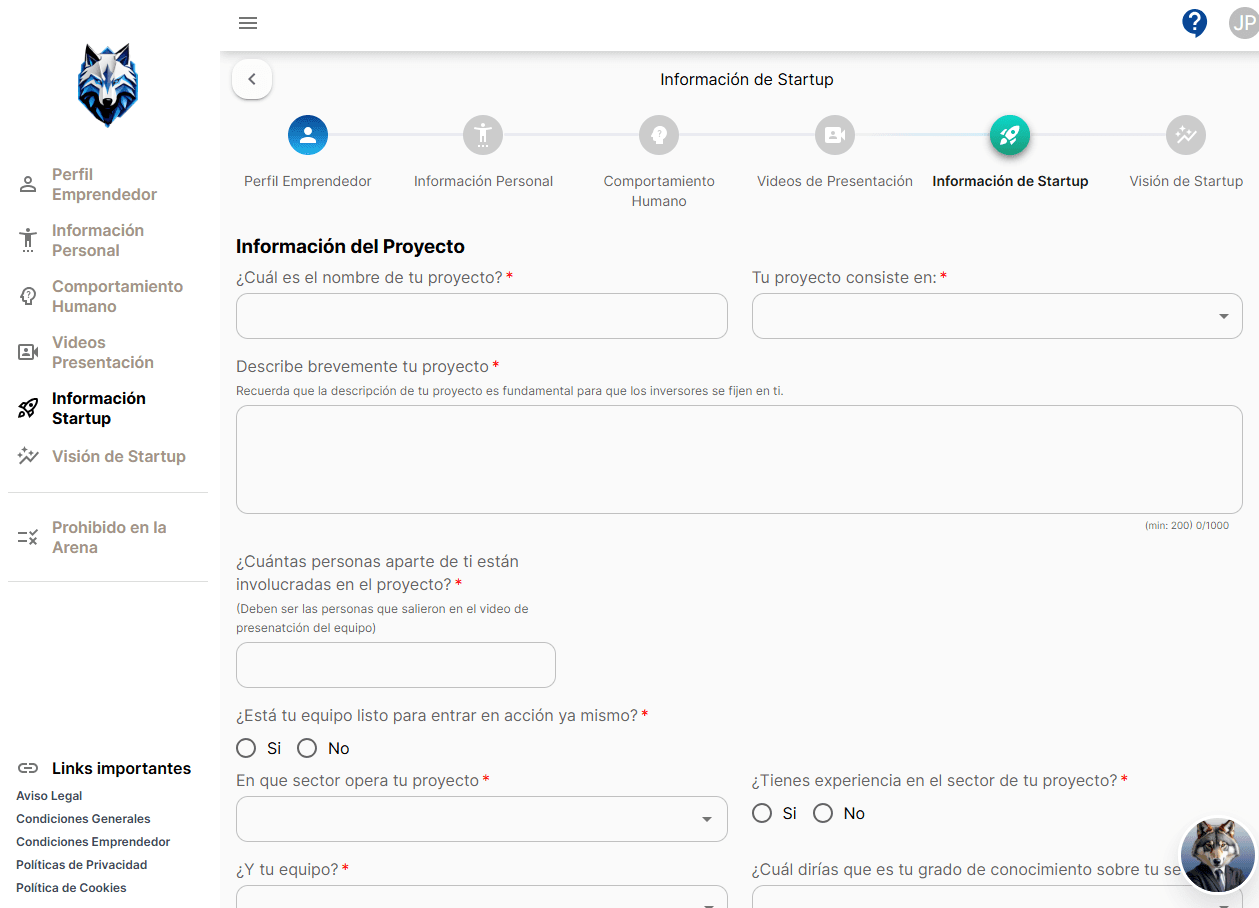
Task: Focus the project name input field
Action: 482,316
